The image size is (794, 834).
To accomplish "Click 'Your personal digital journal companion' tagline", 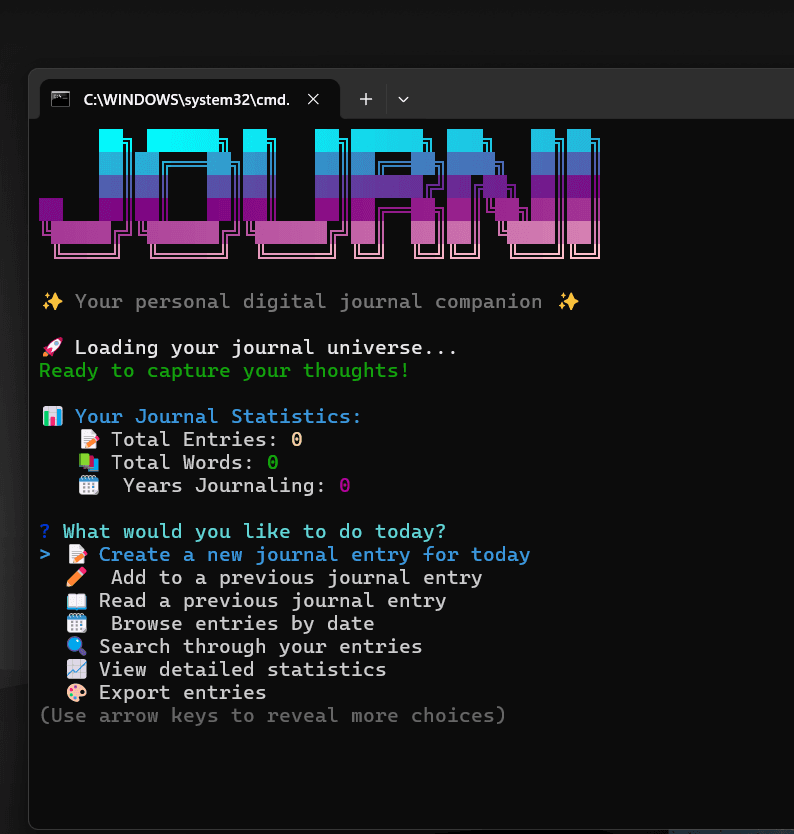I will [308, 302].
